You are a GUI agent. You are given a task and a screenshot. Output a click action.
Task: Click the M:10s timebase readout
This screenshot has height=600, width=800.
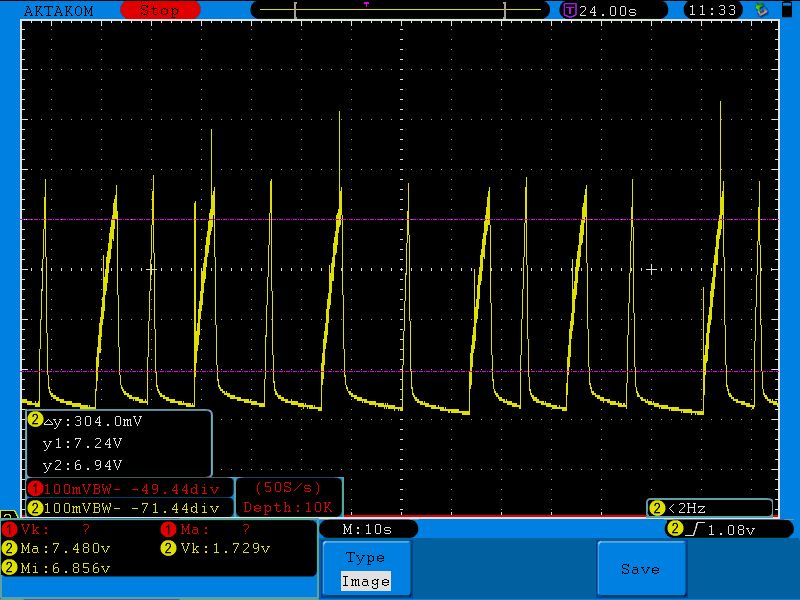click(x=366, y=529)
